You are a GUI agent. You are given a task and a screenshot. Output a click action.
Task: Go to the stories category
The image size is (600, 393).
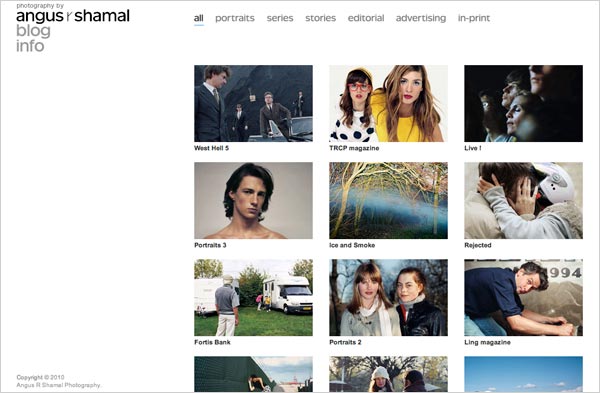tap(320, 18)
